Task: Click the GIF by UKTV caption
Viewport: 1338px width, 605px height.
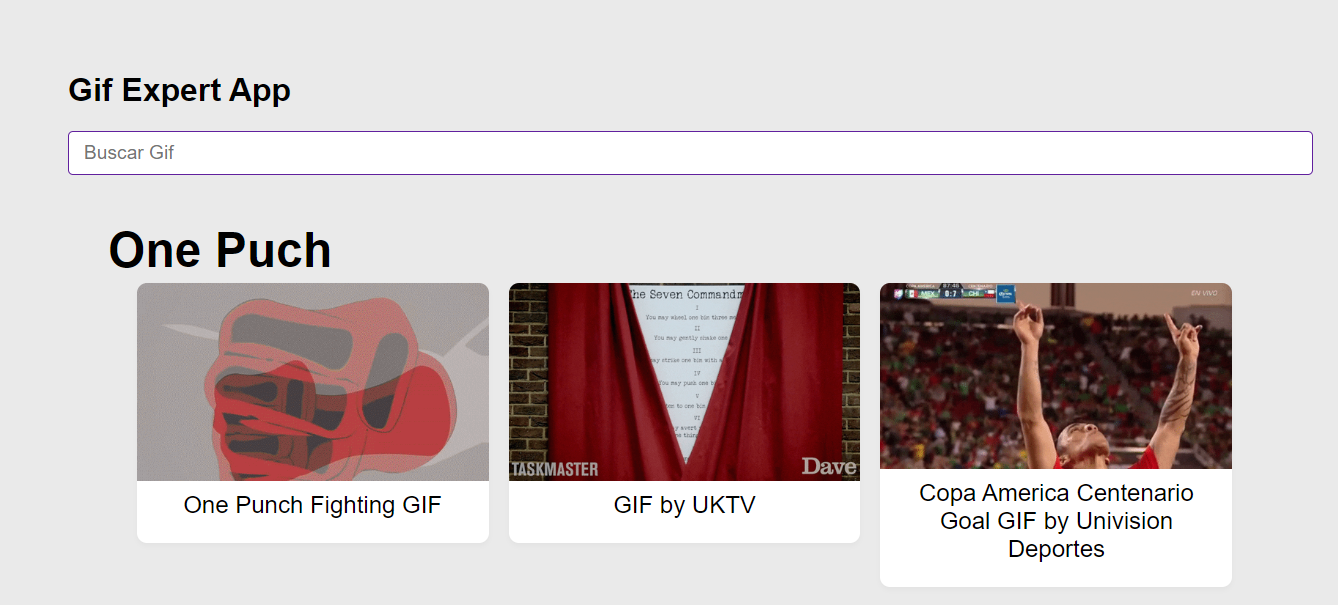Action: [684, 505]
